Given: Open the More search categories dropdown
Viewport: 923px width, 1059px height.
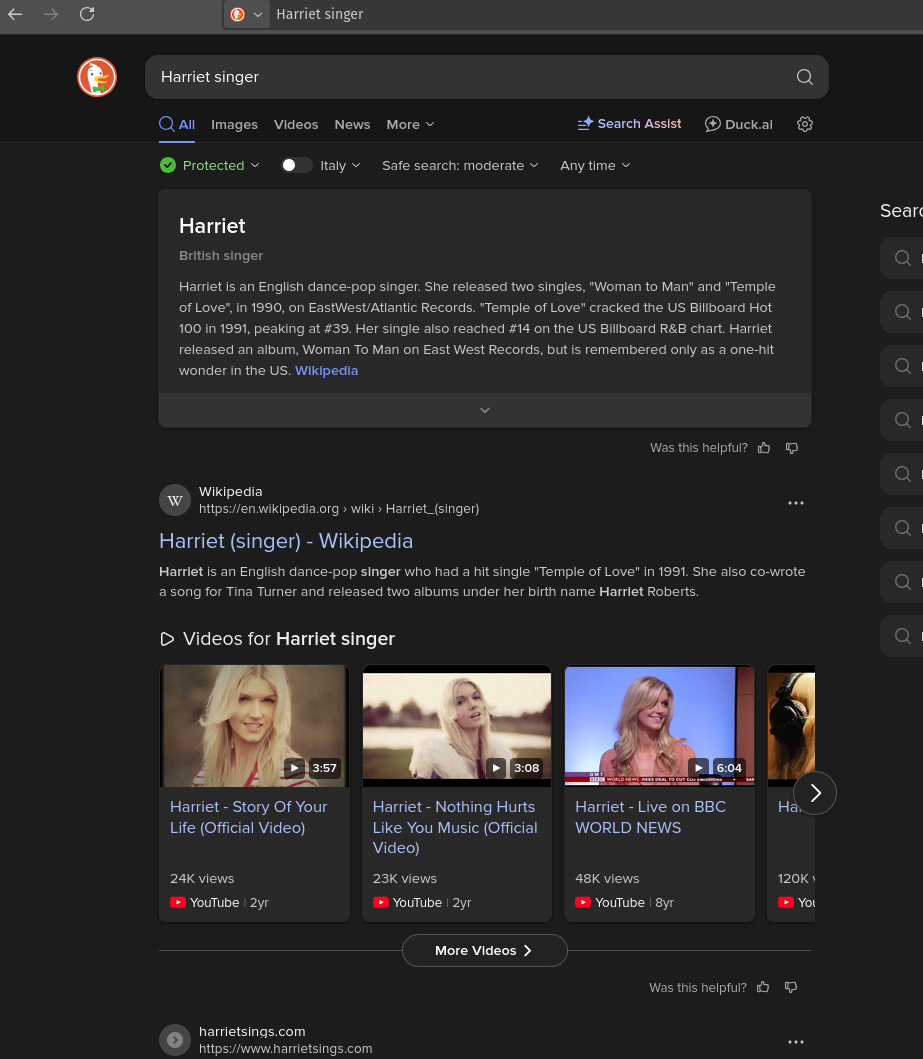Looking at the screenshot, I should (x=410, y=124).
